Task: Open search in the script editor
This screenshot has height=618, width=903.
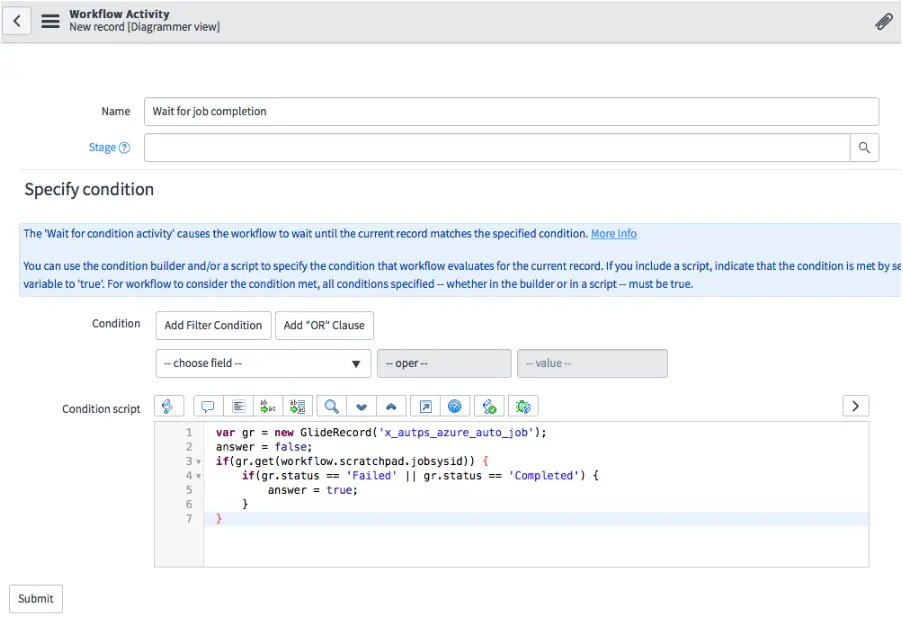Action: 331,406
